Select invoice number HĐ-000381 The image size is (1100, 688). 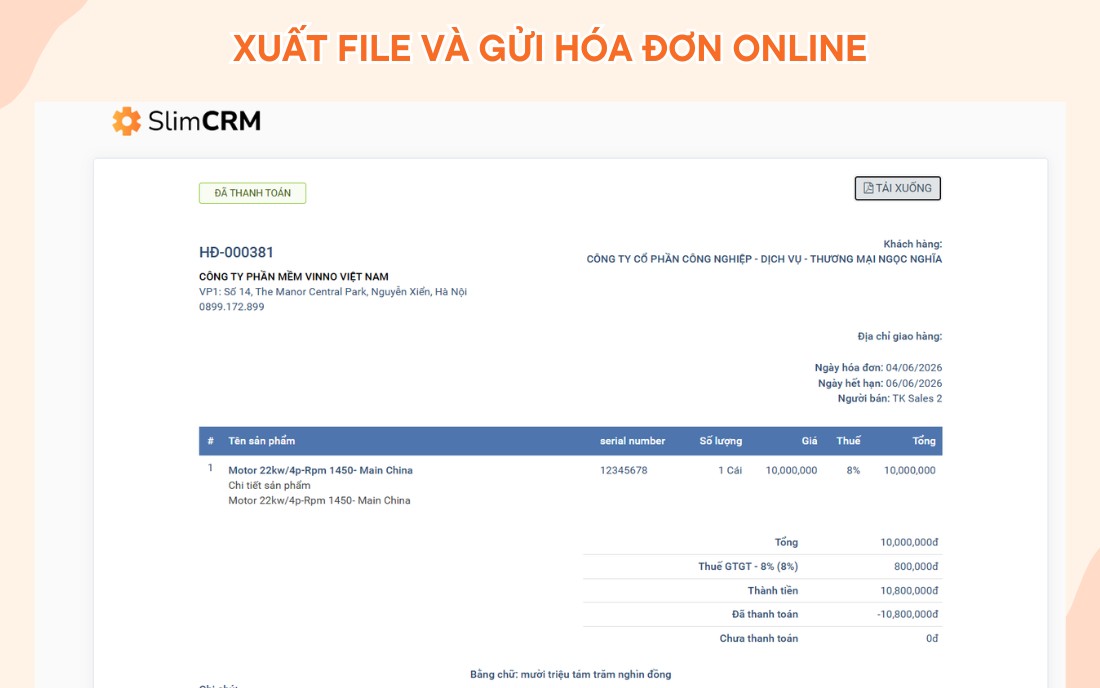pyautogui.click(x=236, y=252)
